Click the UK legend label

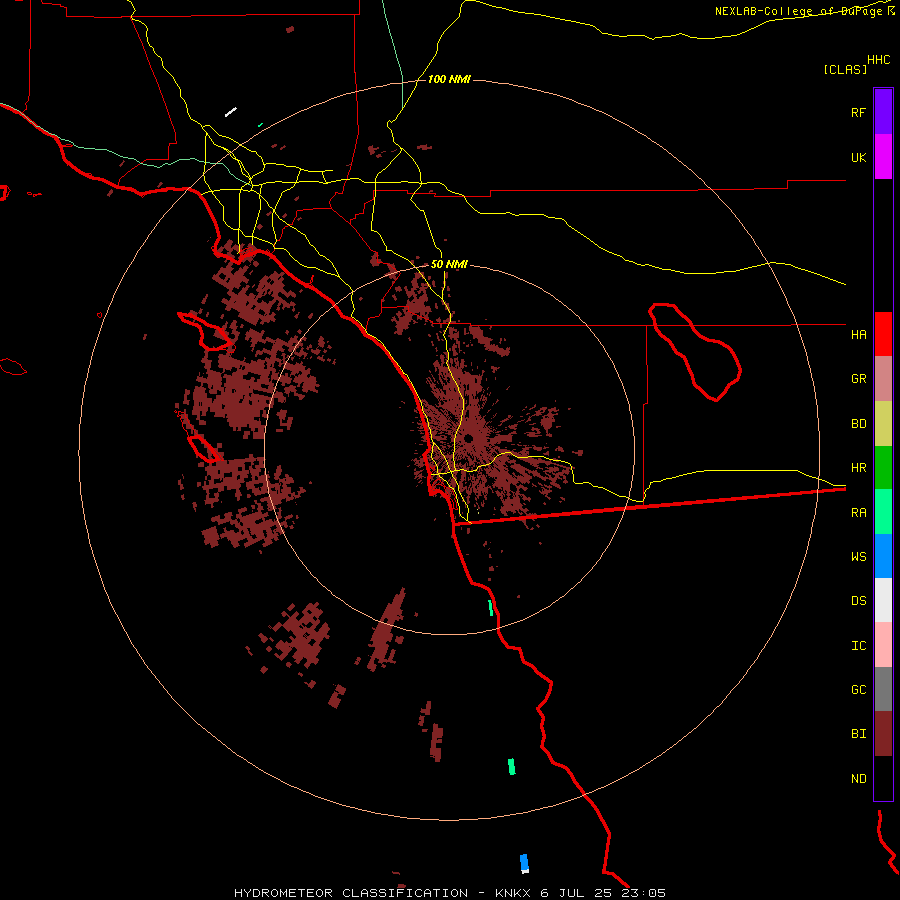coord(858,157)
